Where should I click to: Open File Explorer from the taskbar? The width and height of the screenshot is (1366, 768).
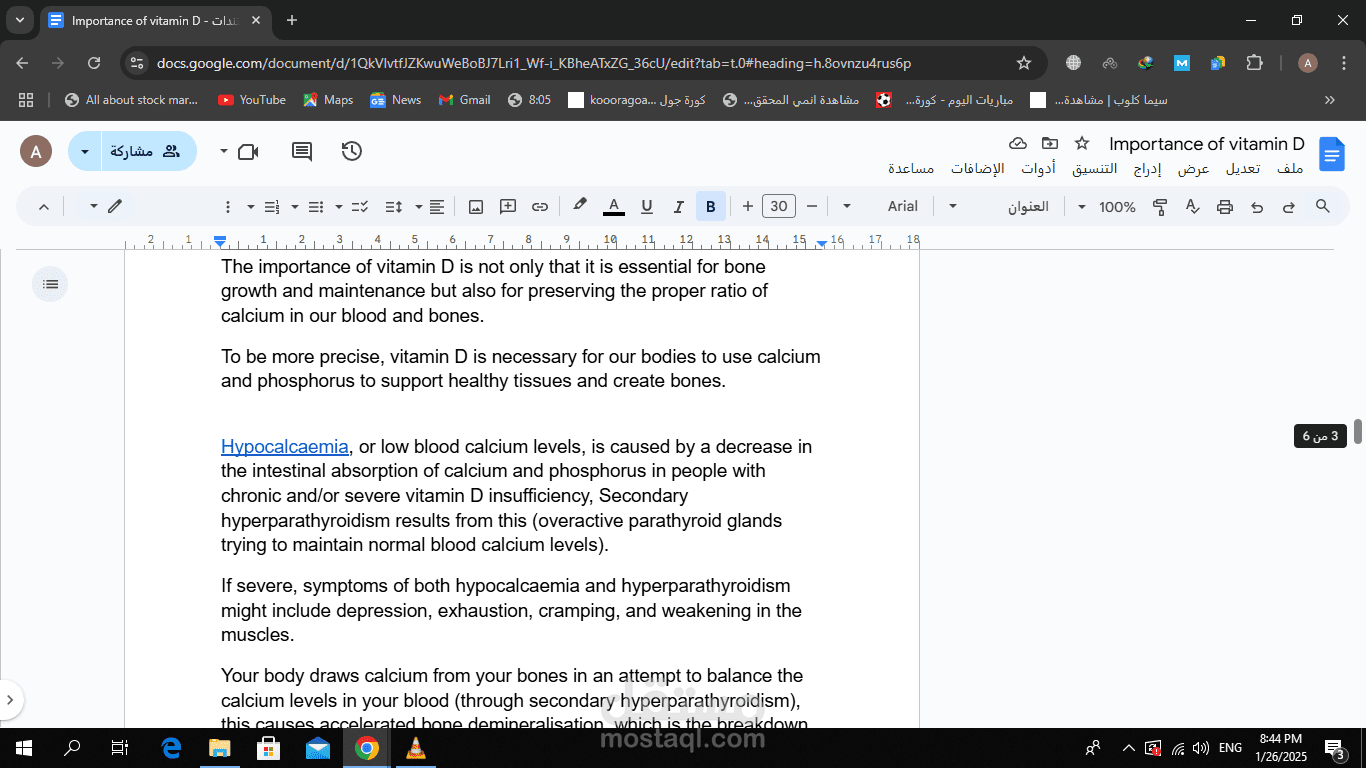pos(219,748)
